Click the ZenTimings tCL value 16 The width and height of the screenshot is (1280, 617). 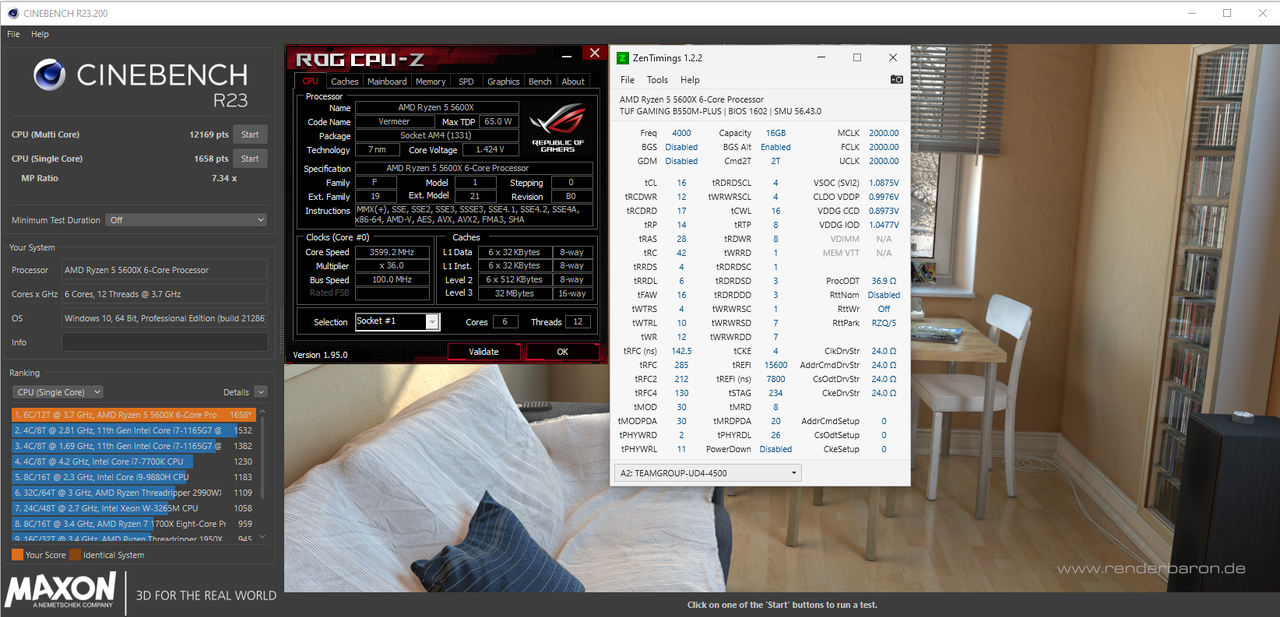[681, 183]
